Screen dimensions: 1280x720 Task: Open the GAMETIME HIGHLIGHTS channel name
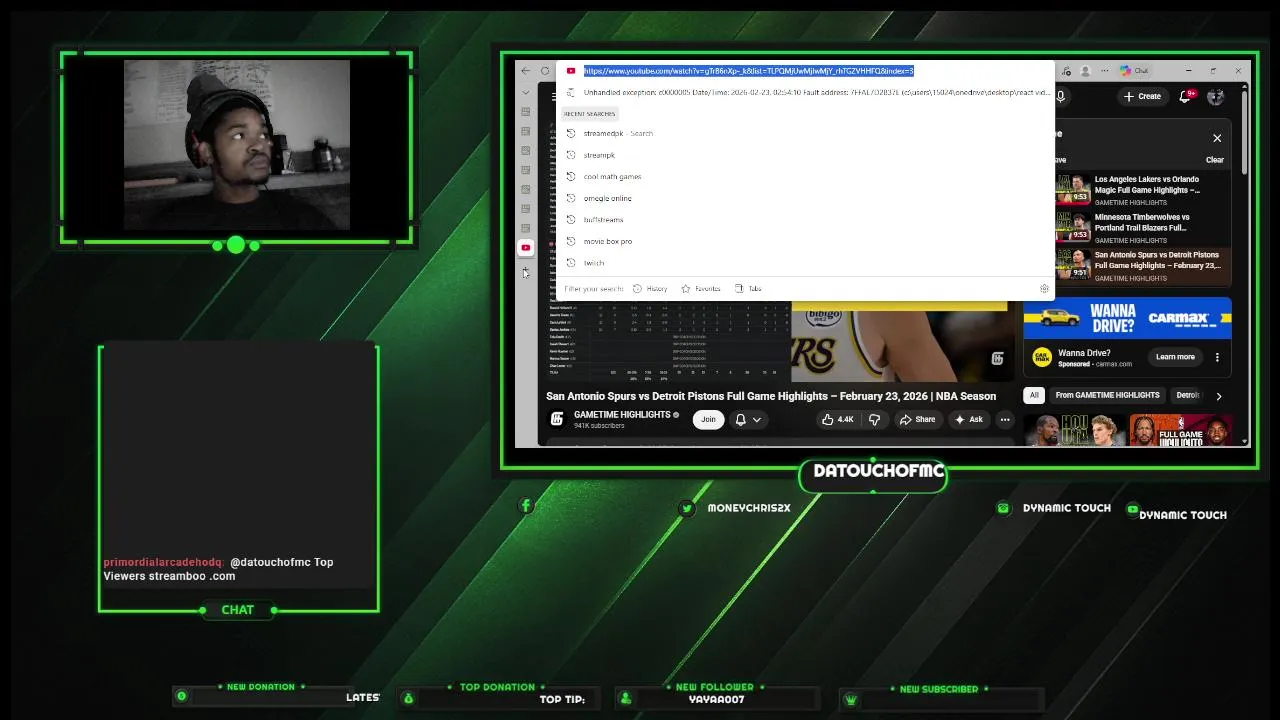point(622,414)
